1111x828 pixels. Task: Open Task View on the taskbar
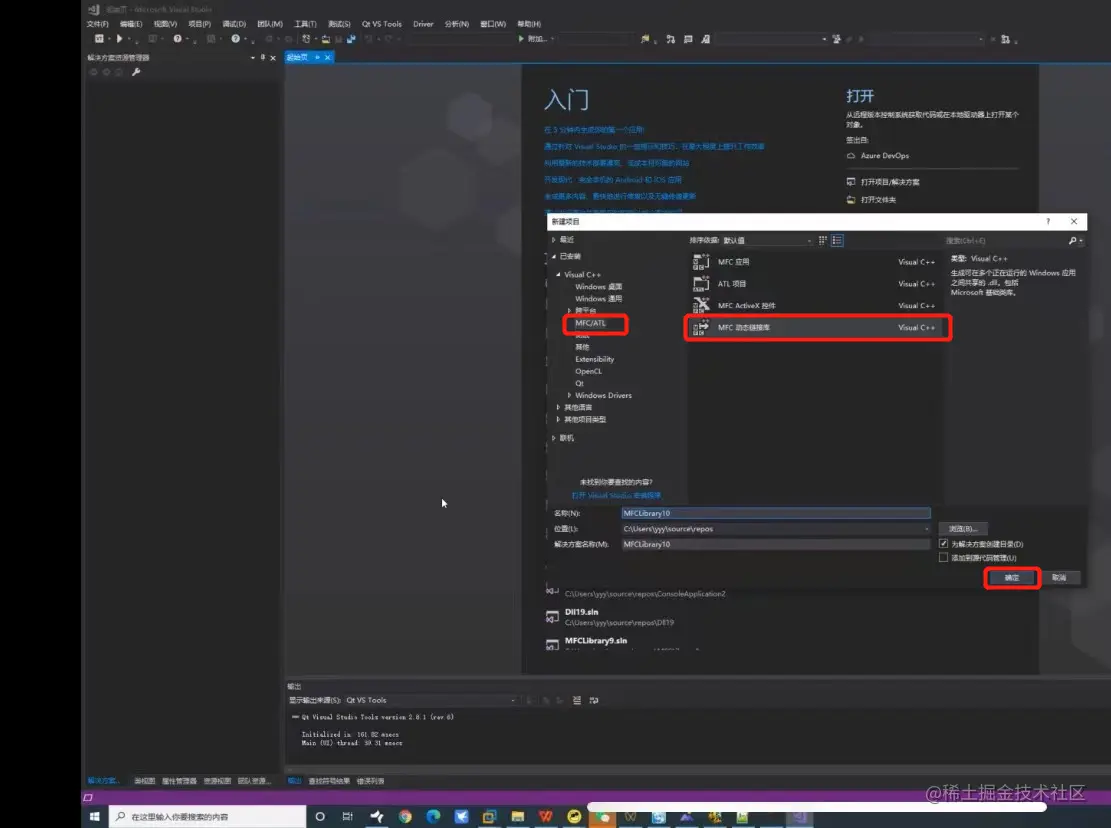(x=347, y=817)
